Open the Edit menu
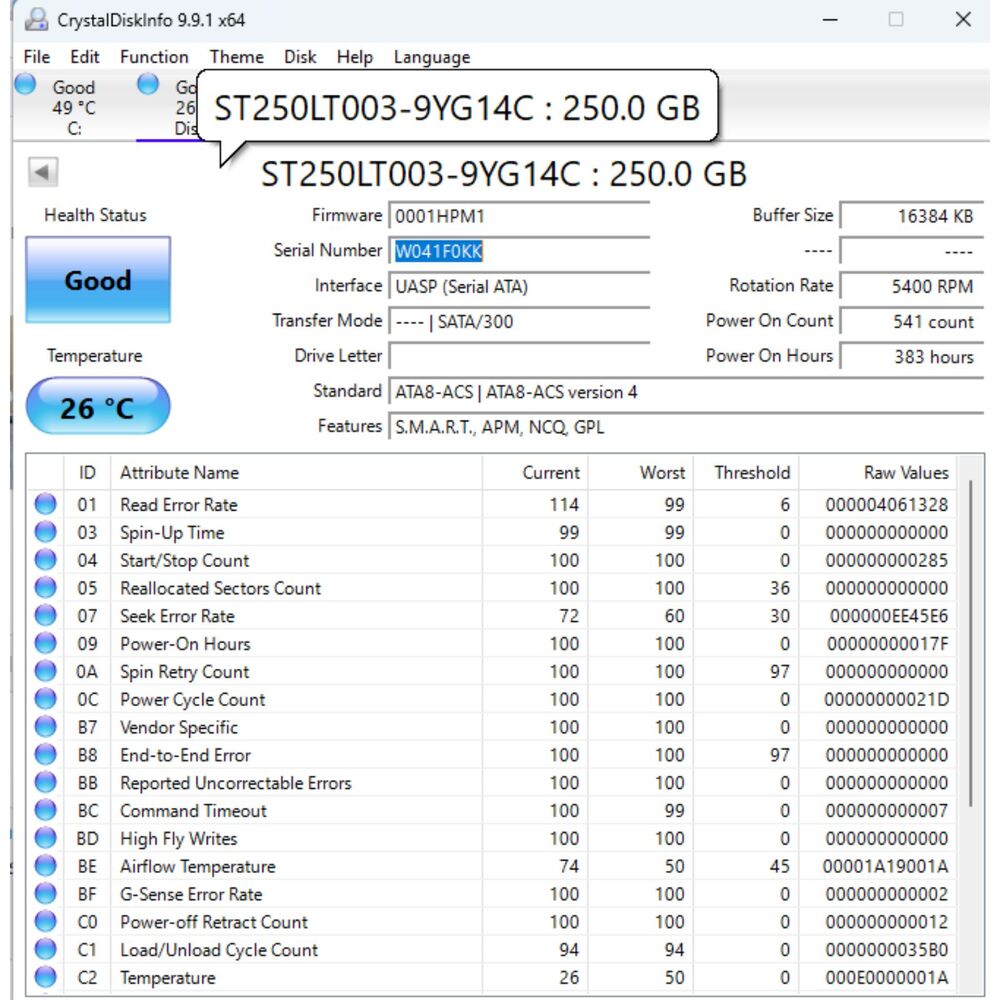The width and height of the screenshot is (1000, 1000). [85, 57]
